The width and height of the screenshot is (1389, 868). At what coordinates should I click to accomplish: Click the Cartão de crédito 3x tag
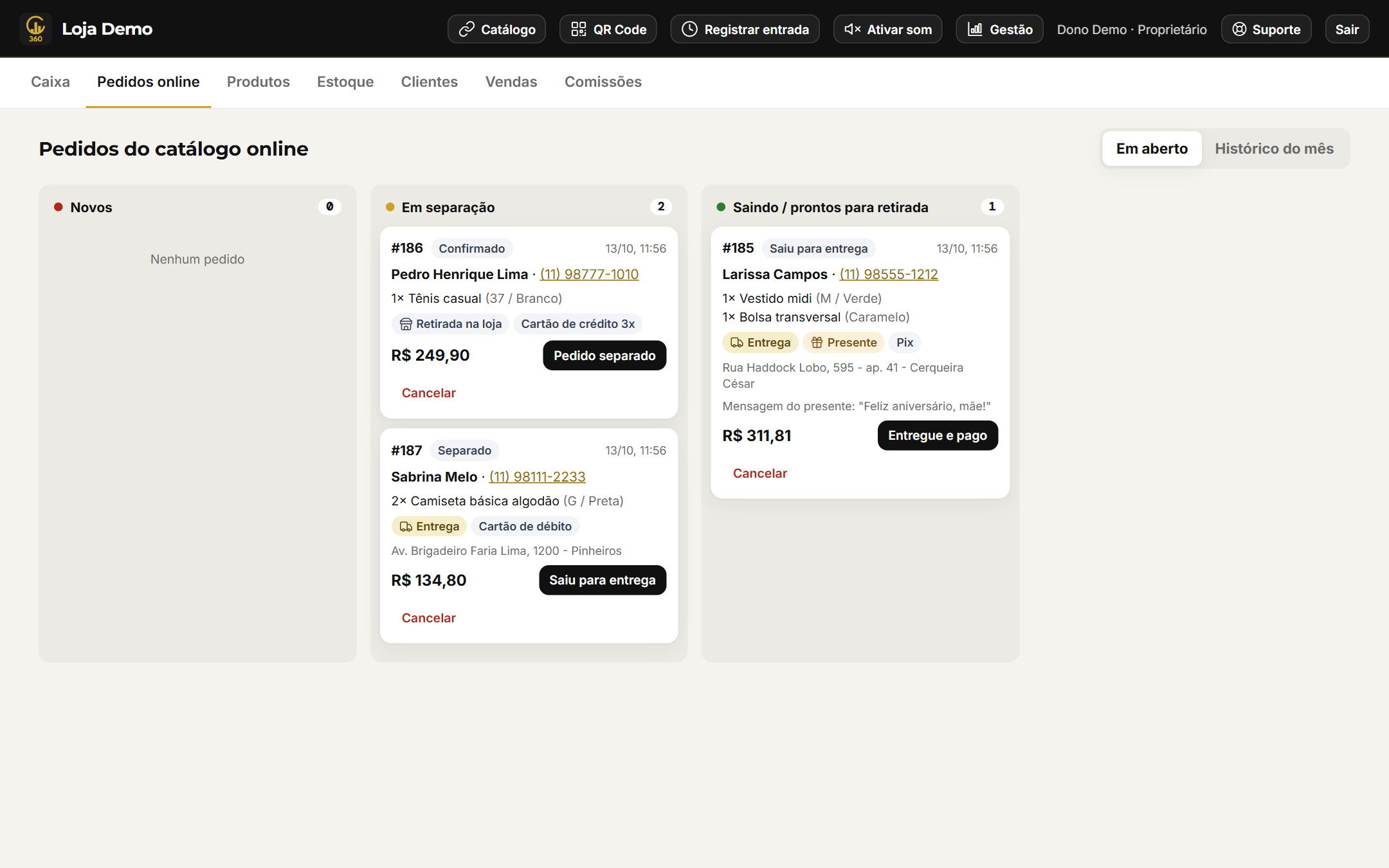pyautogui.click(x=577, y=324)
